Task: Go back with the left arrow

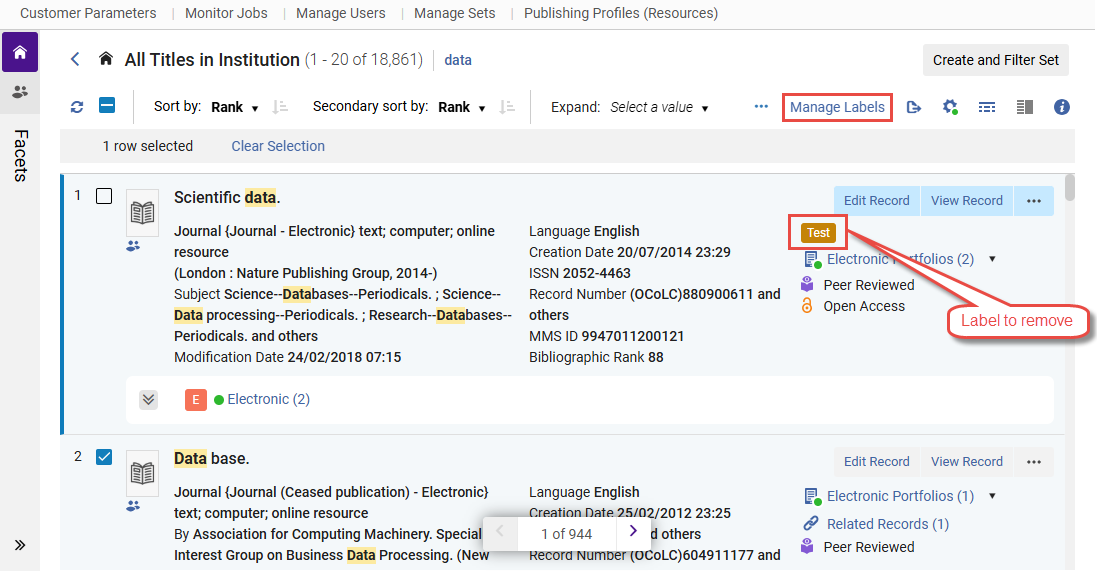Action: pyautogui.click(x=76, y=59)
